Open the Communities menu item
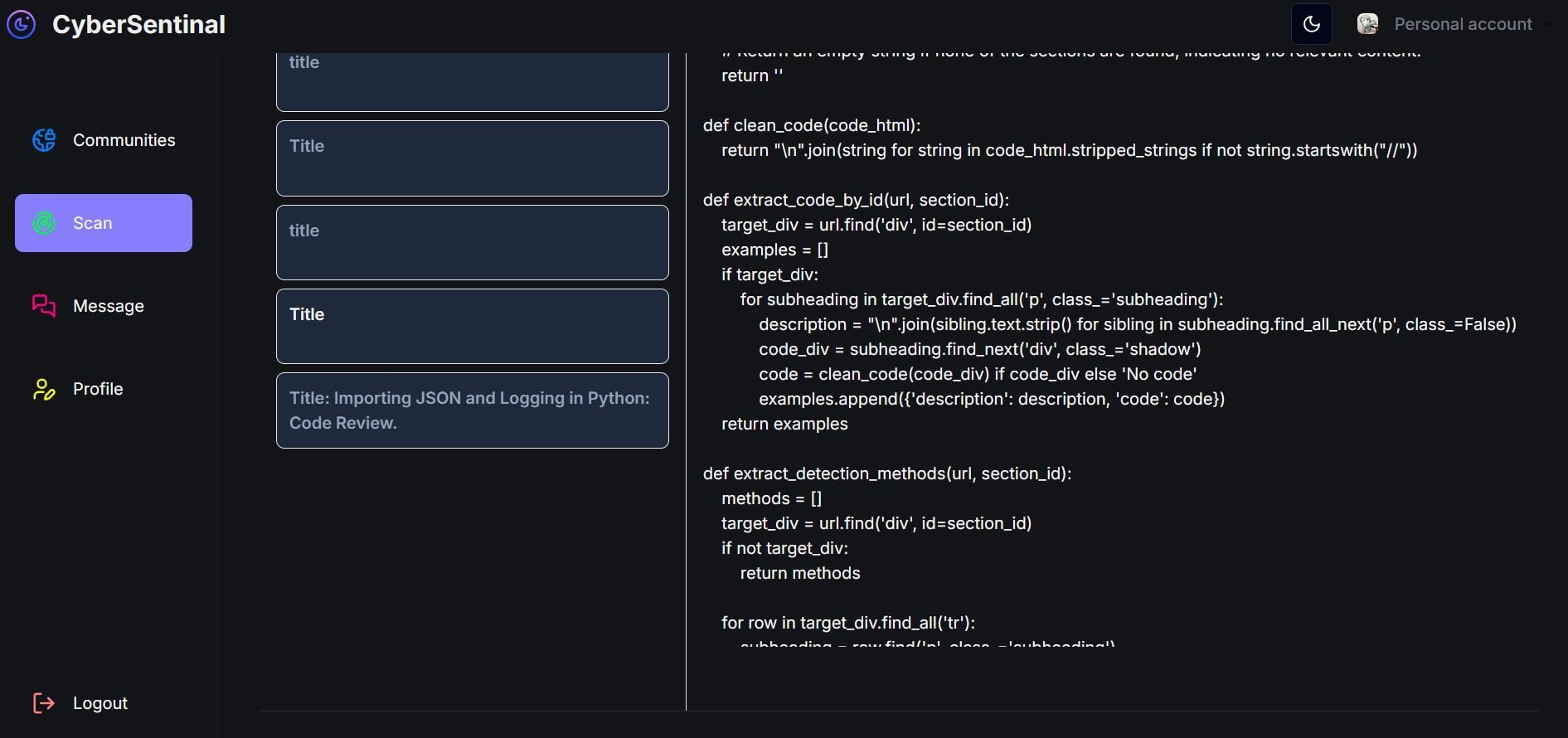 (124, 140)
